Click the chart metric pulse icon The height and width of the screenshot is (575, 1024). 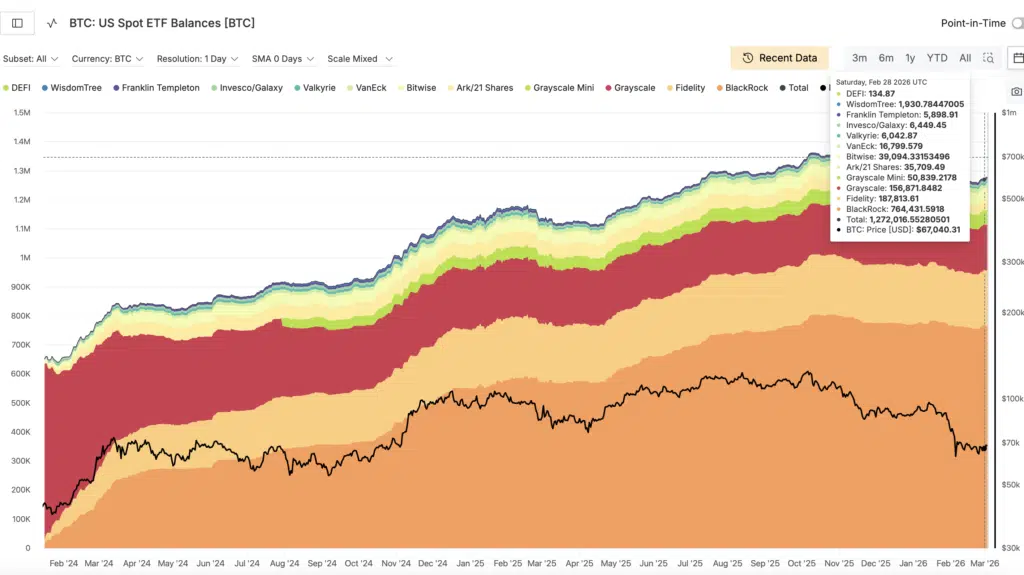coord(52,23)
